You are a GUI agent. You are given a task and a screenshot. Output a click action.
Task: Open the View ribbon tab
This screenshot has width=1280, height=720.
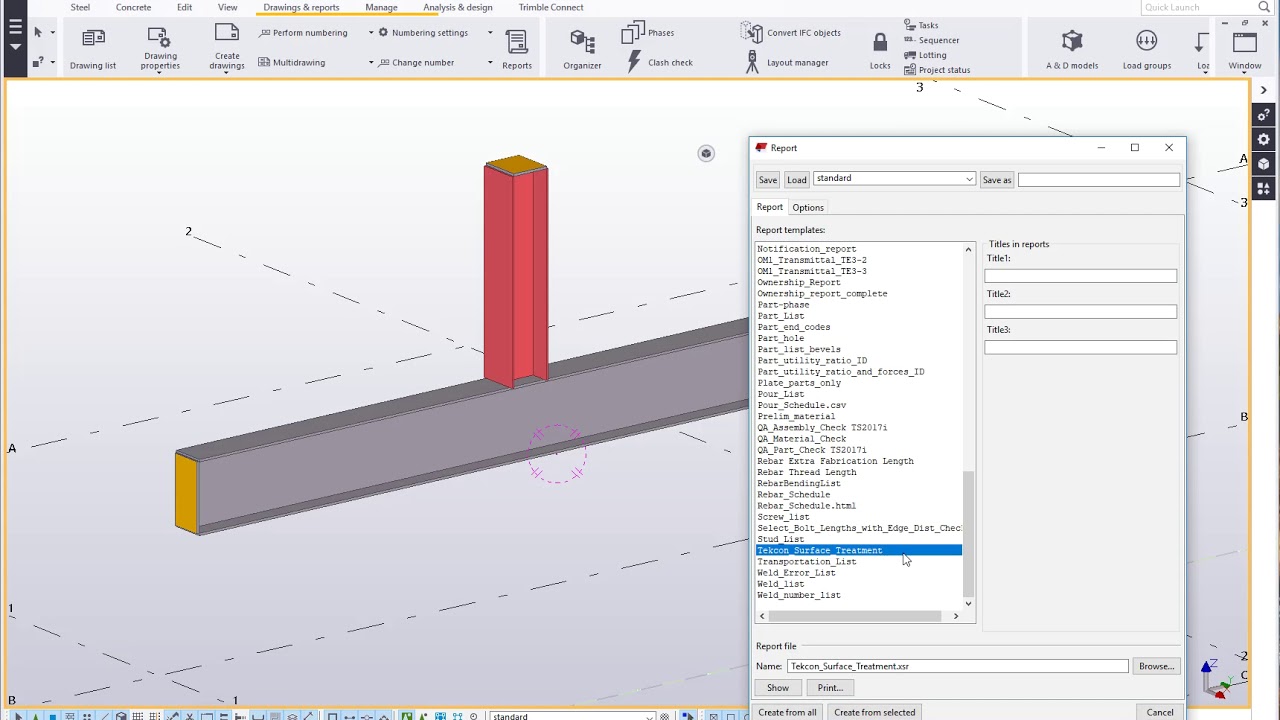click(x=227, y=7)
